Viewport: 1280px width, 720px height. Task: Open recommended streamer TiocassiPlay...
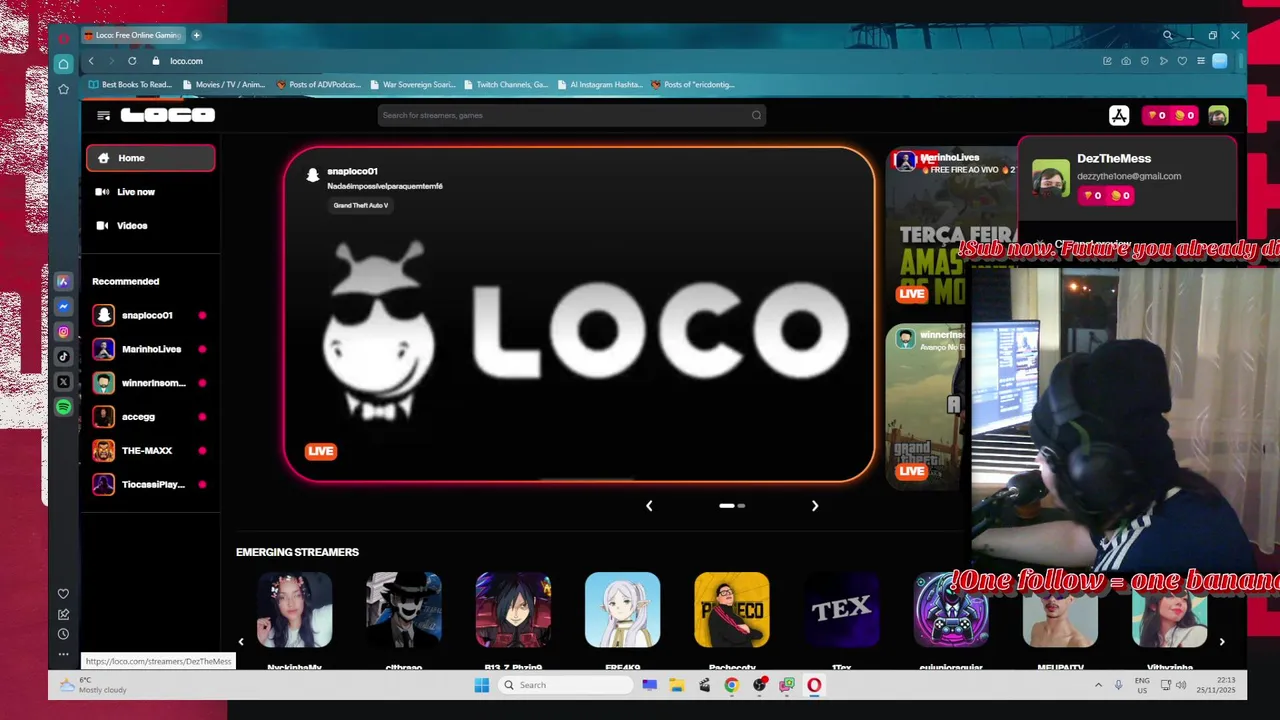click(150, 485)
